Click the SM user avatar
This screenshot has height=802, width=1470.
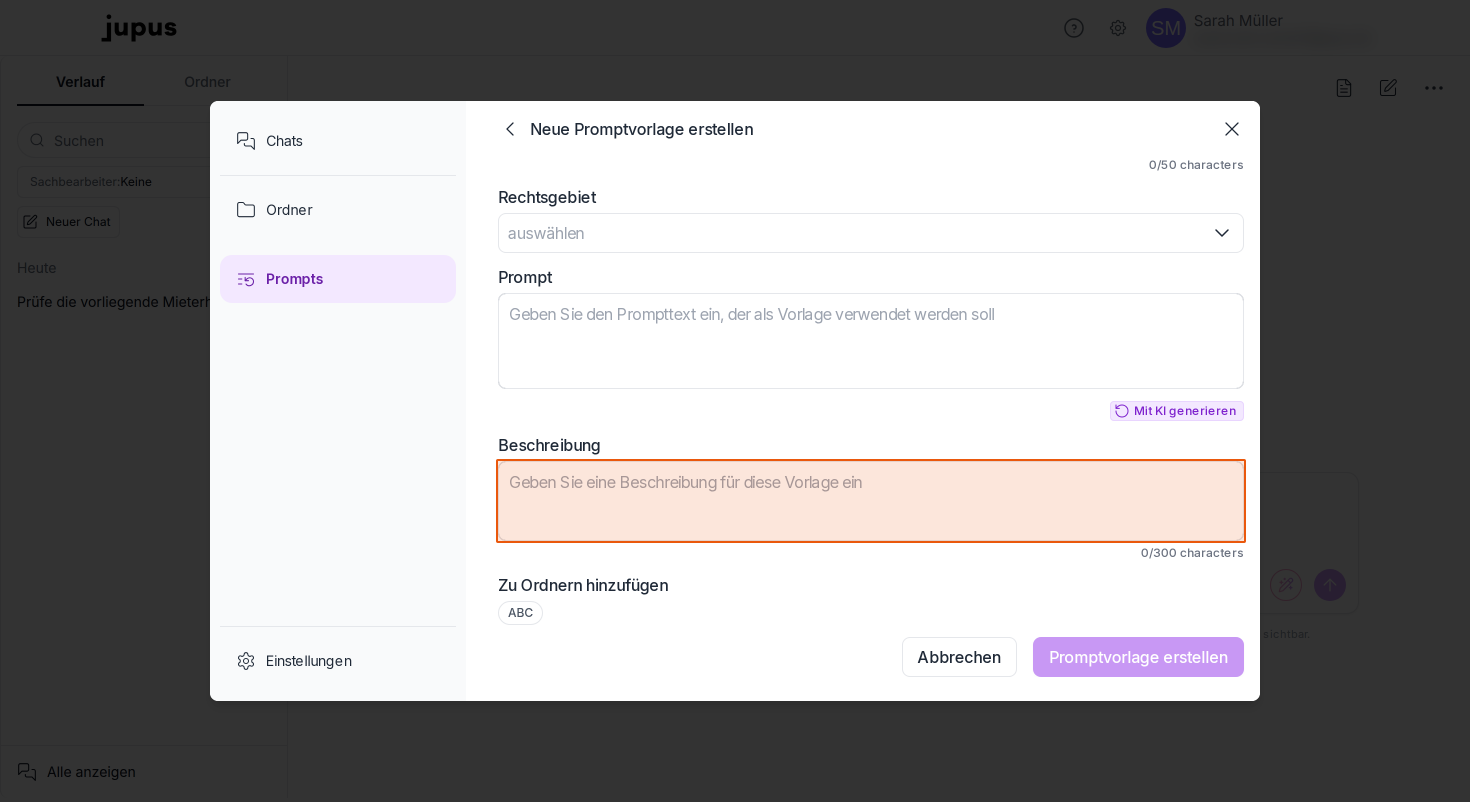point(1166,28)
